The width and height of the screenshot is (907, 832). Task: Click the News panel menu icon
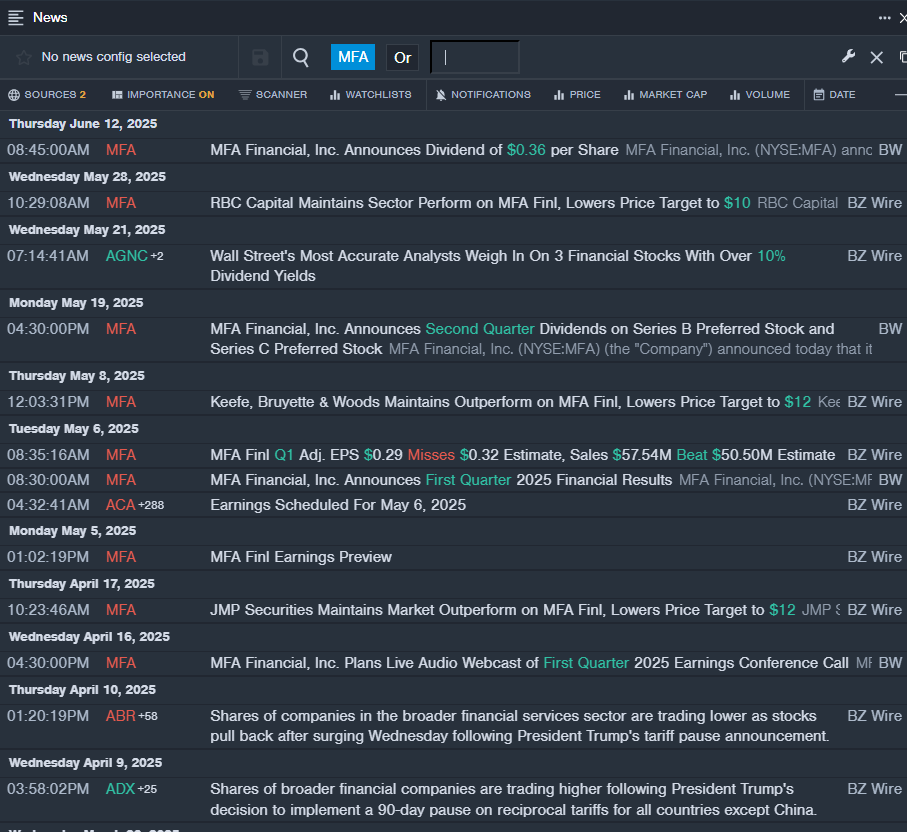pos(16,18)
